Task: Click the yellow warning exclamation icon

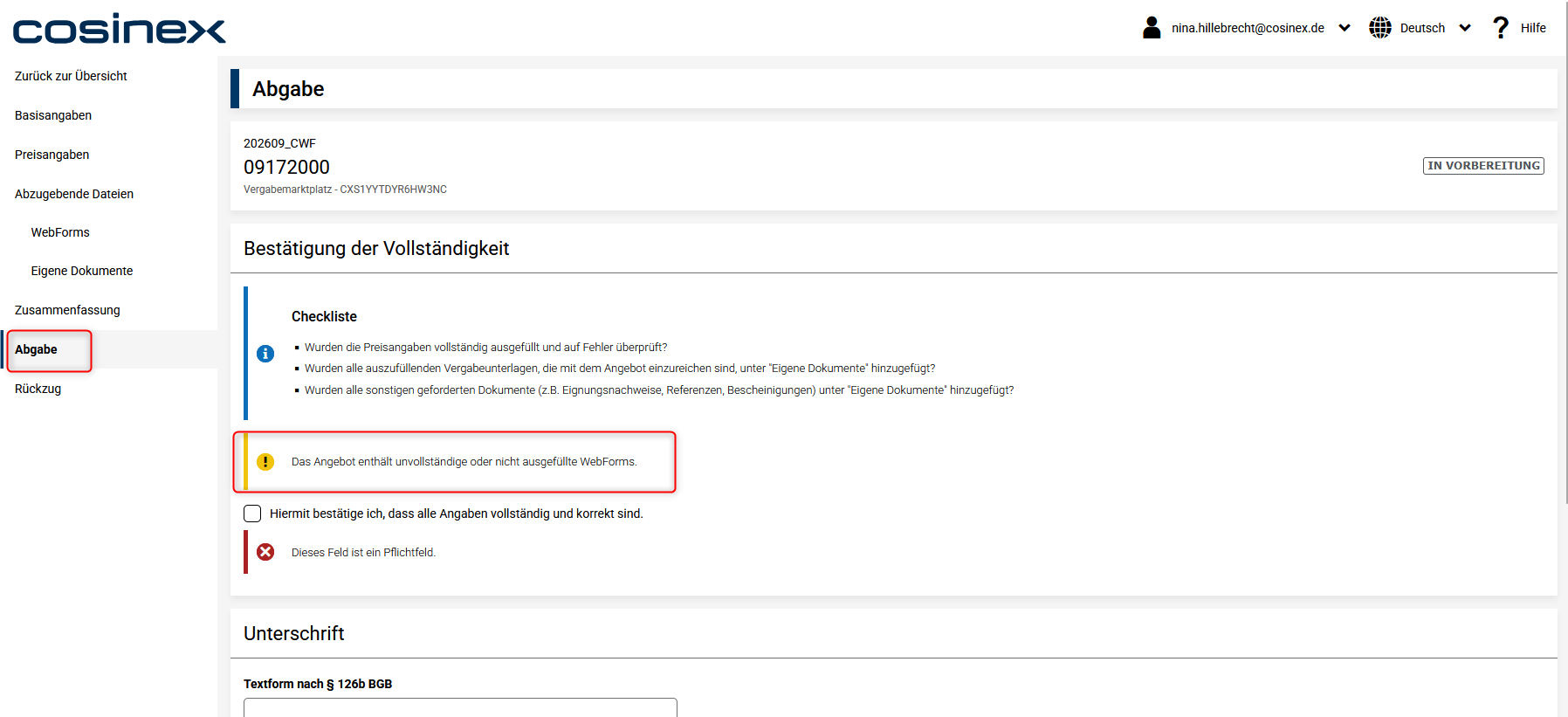Action: point(265,462)
